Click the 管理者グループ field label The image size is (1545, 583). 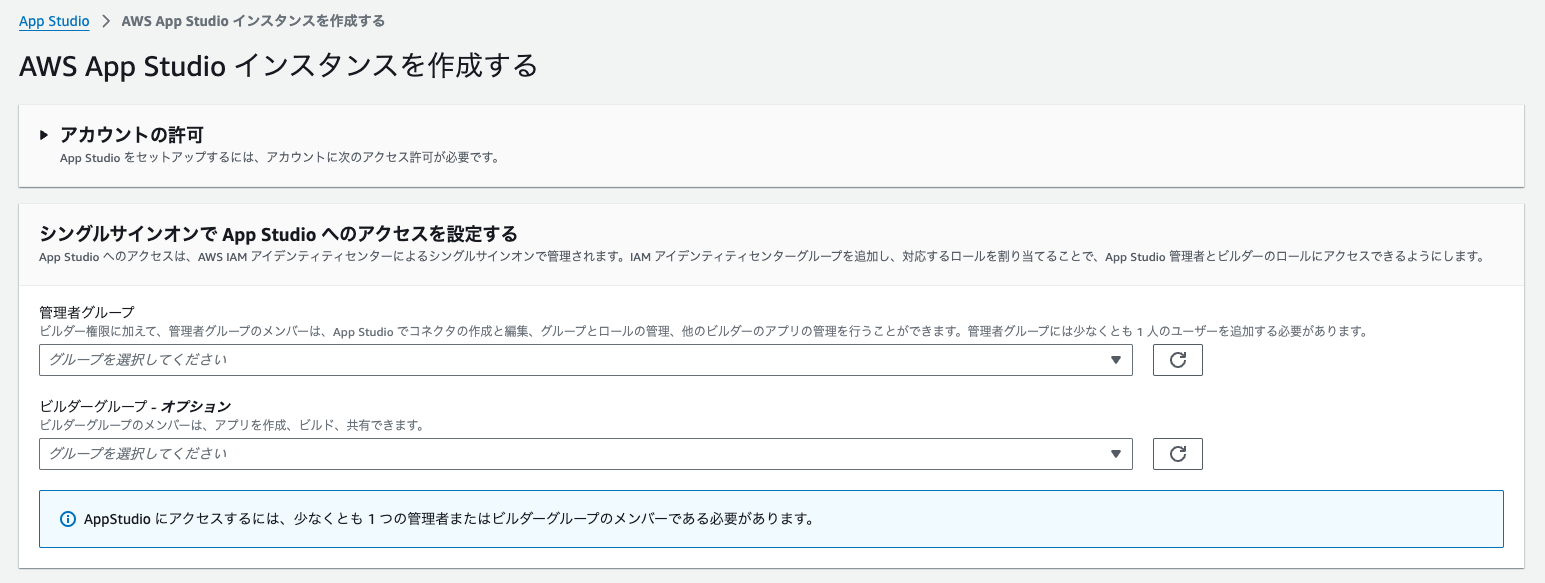click(87, 312)
